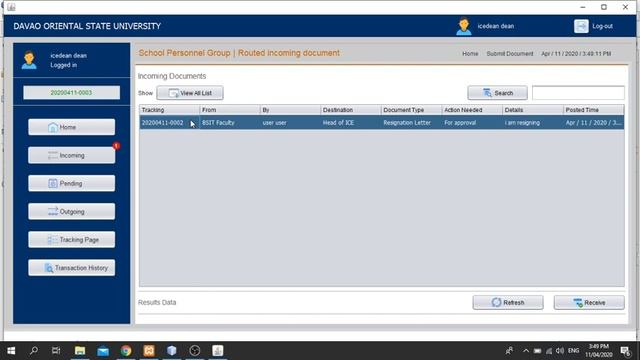The width and height of the screenshot is (640, 360).
Task: Focus the search text field
Action: pos(578,93)
